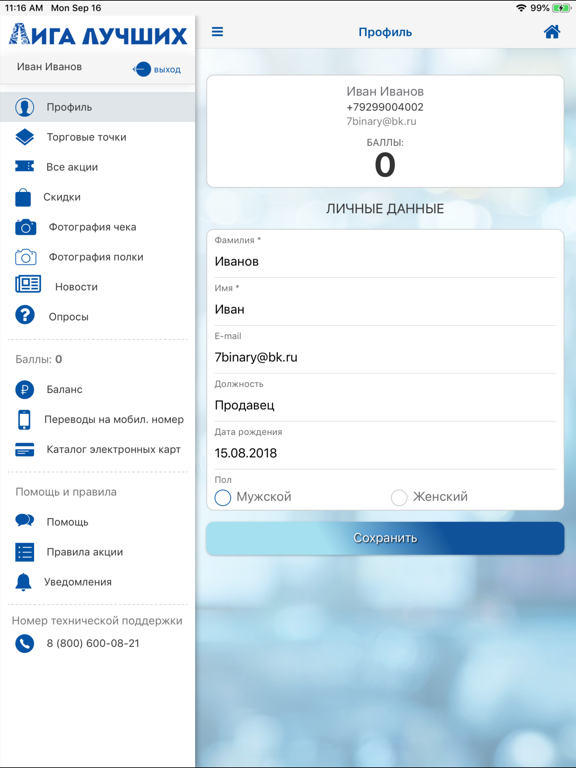Tap the hamburger menu icon

[x=217, y=32]
